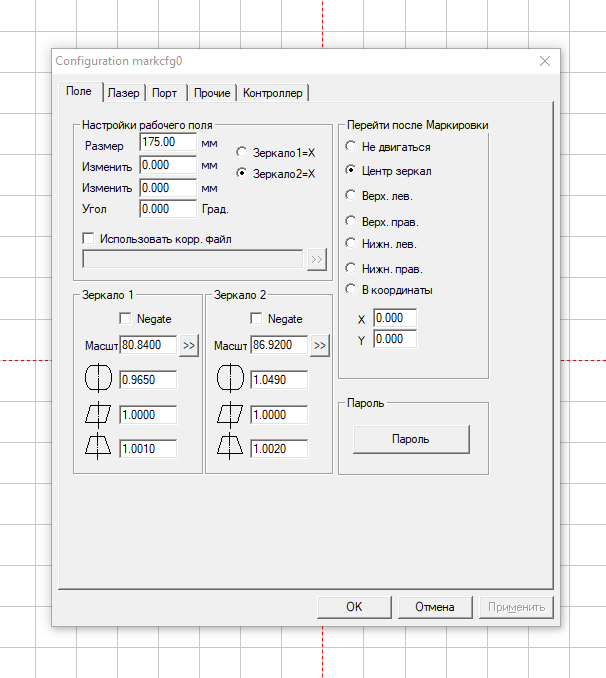Image resolution: width=606 pixels, height=678 pixels.
Task: Open the Порт tab
Action: tap(165, 93)
